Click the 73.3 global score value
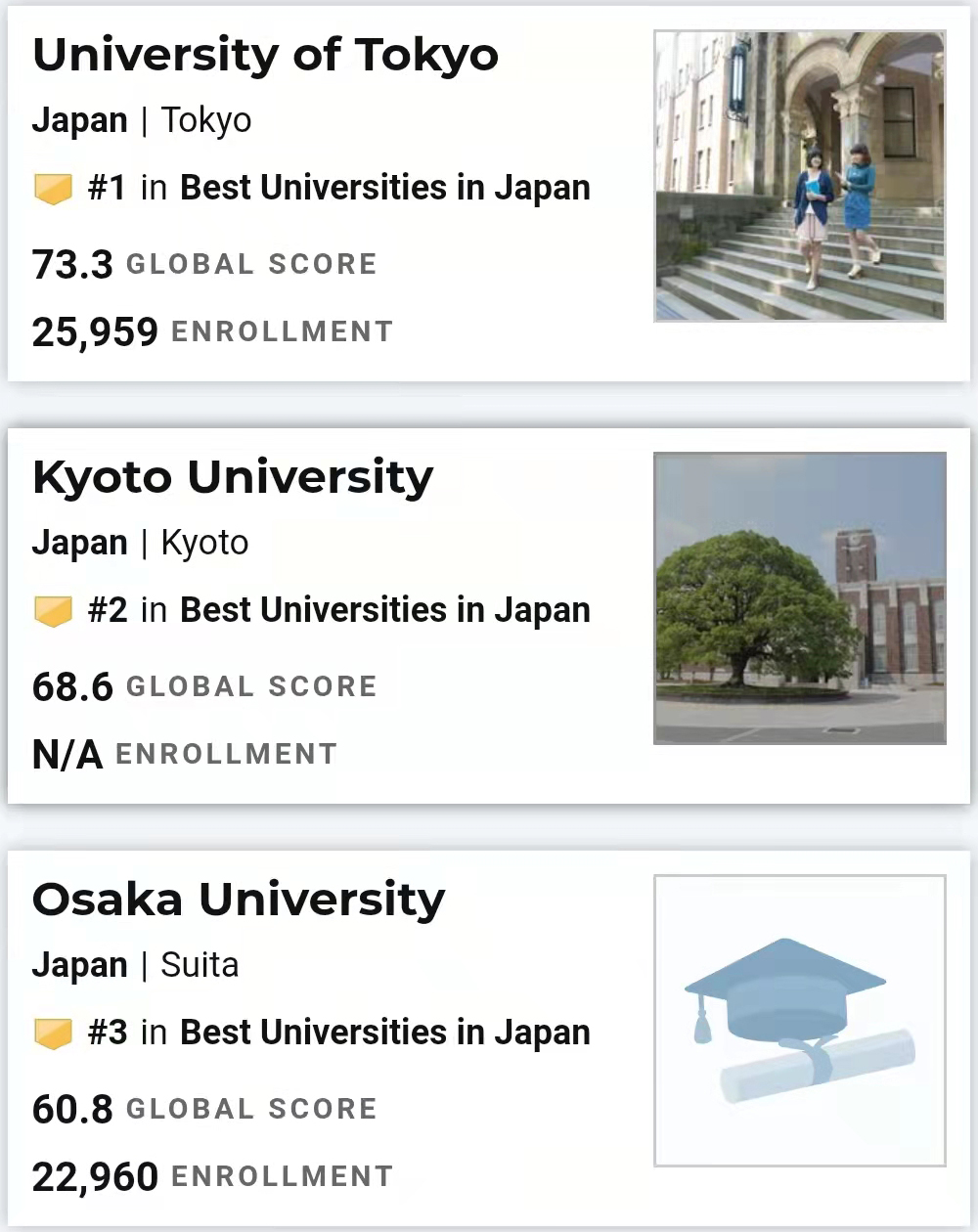Screen dimensions: 978x1232 72,265
